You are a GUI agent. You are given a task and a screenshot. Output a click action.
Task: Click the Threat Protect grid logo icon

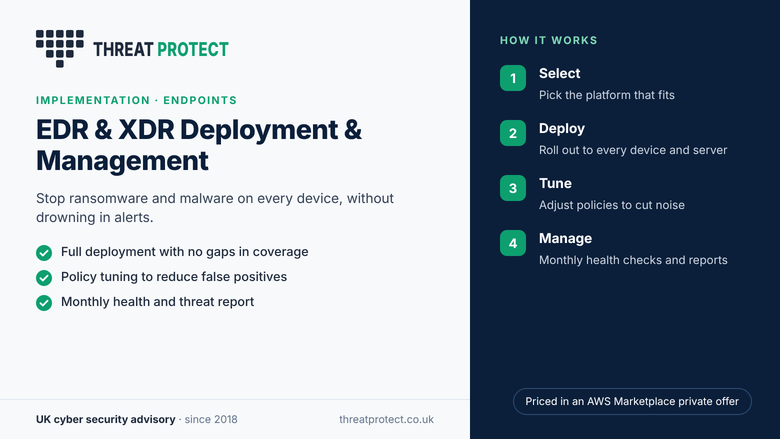point(60,48)
